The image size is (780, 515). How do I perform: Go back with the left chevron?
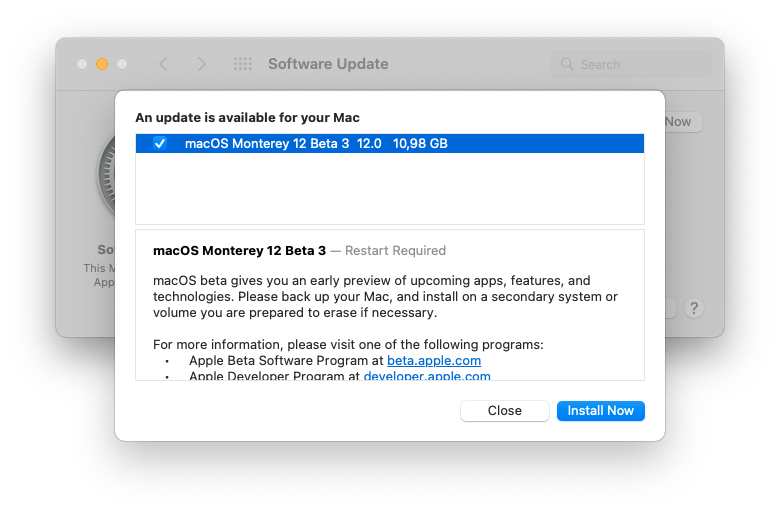pos(163,64)
